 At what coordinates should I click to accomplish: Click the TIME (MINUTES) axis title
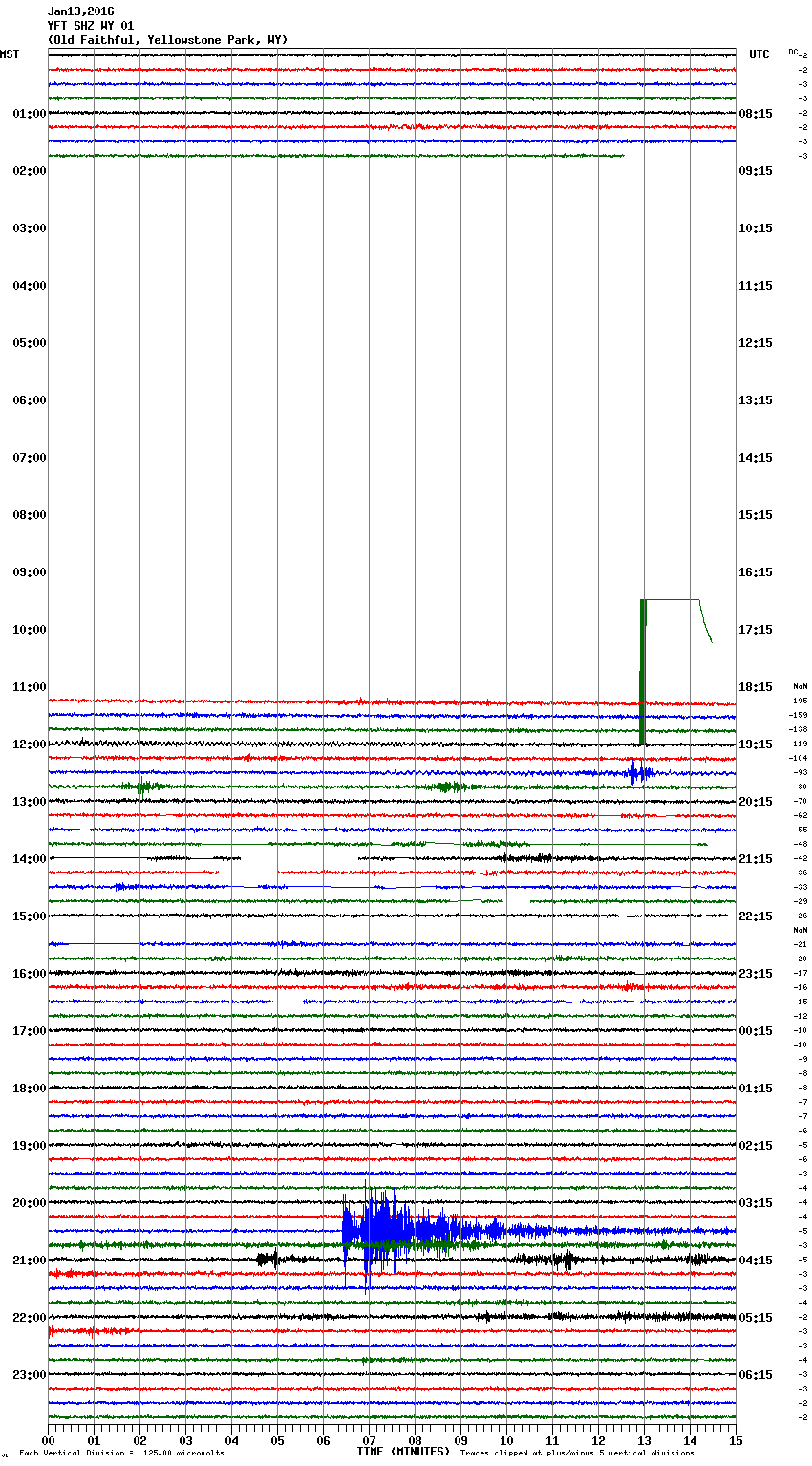pyautogui.click(x=403, y=1452)
